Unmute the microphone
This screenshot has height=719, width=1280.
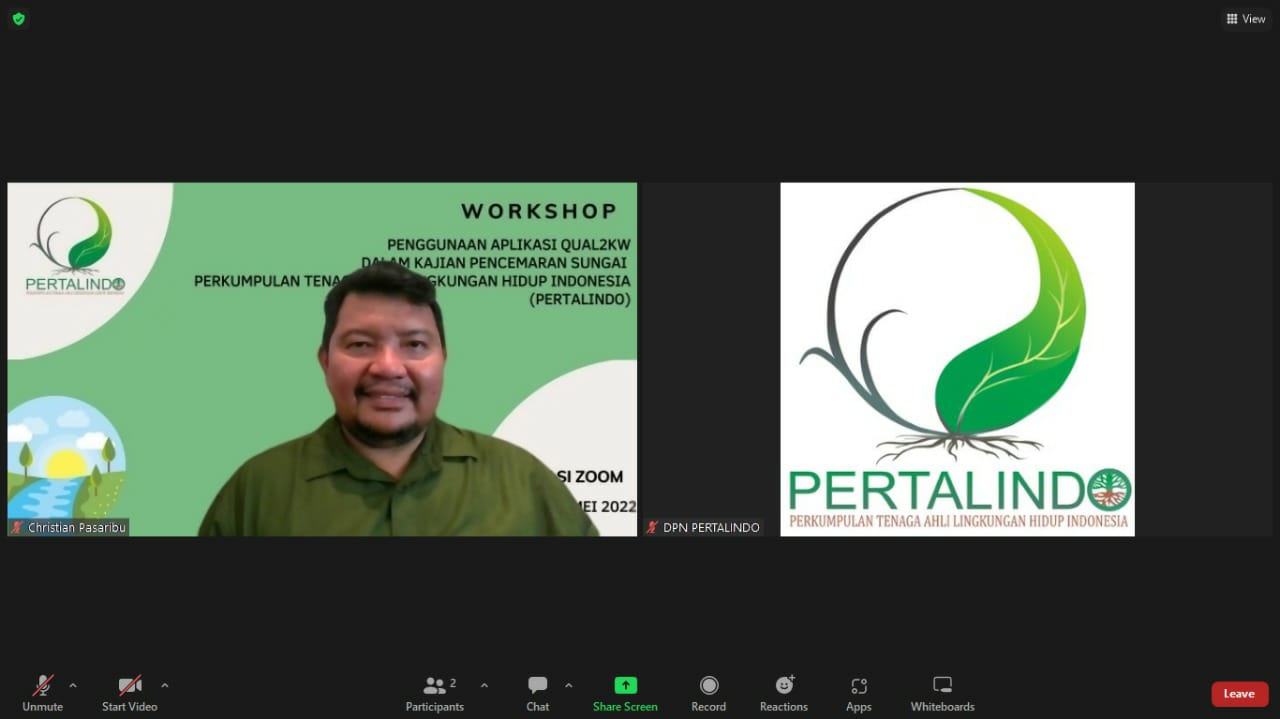click(x=42, y=692)
